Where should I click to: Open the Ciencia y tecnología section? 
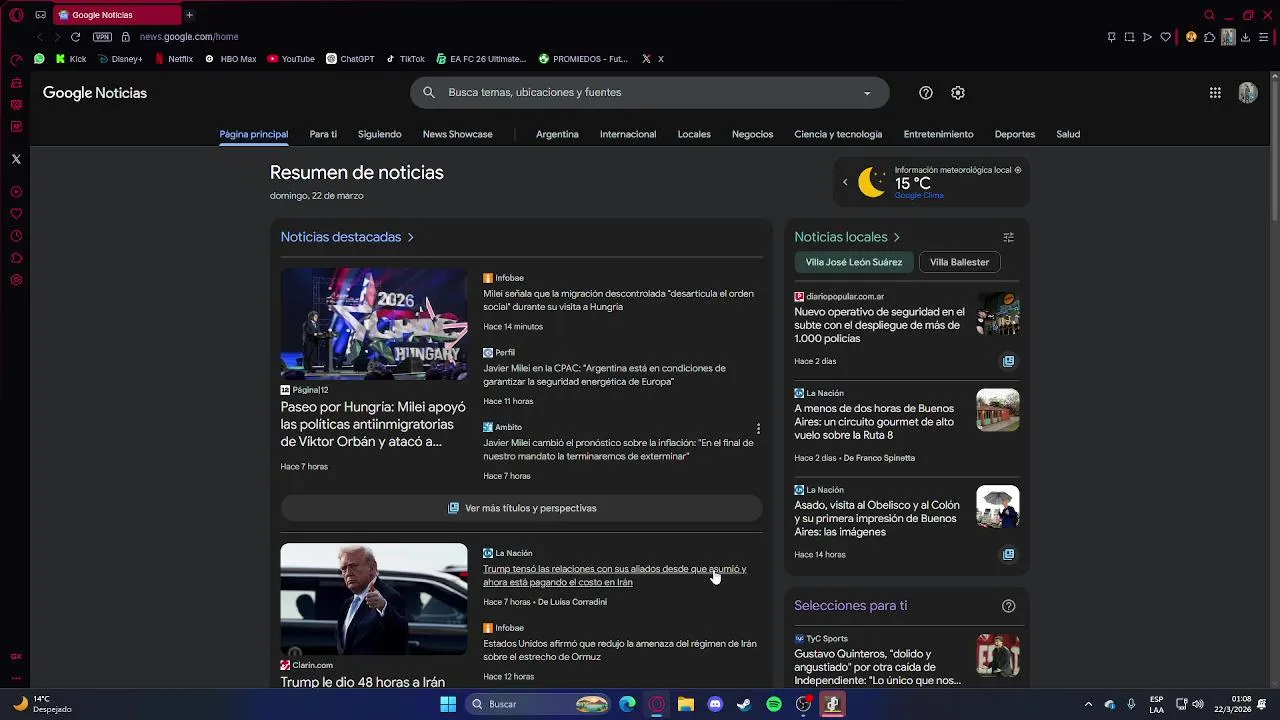838,134
